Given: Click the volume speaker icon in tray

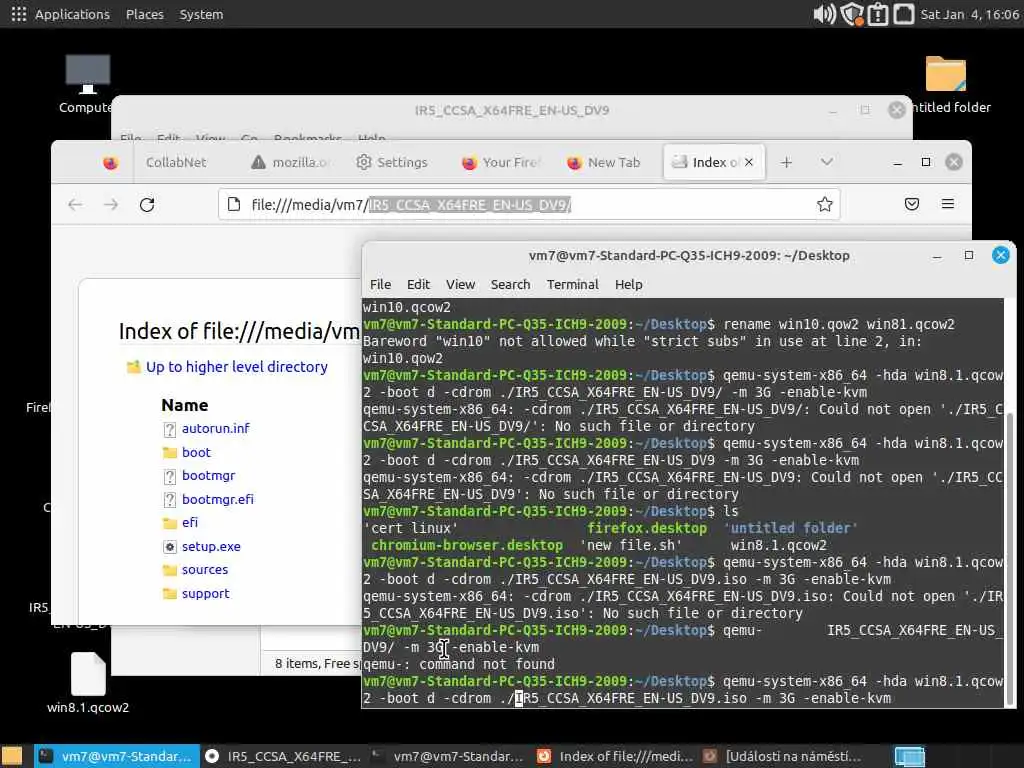Looking at the screenshot, I should coord(824,14).
